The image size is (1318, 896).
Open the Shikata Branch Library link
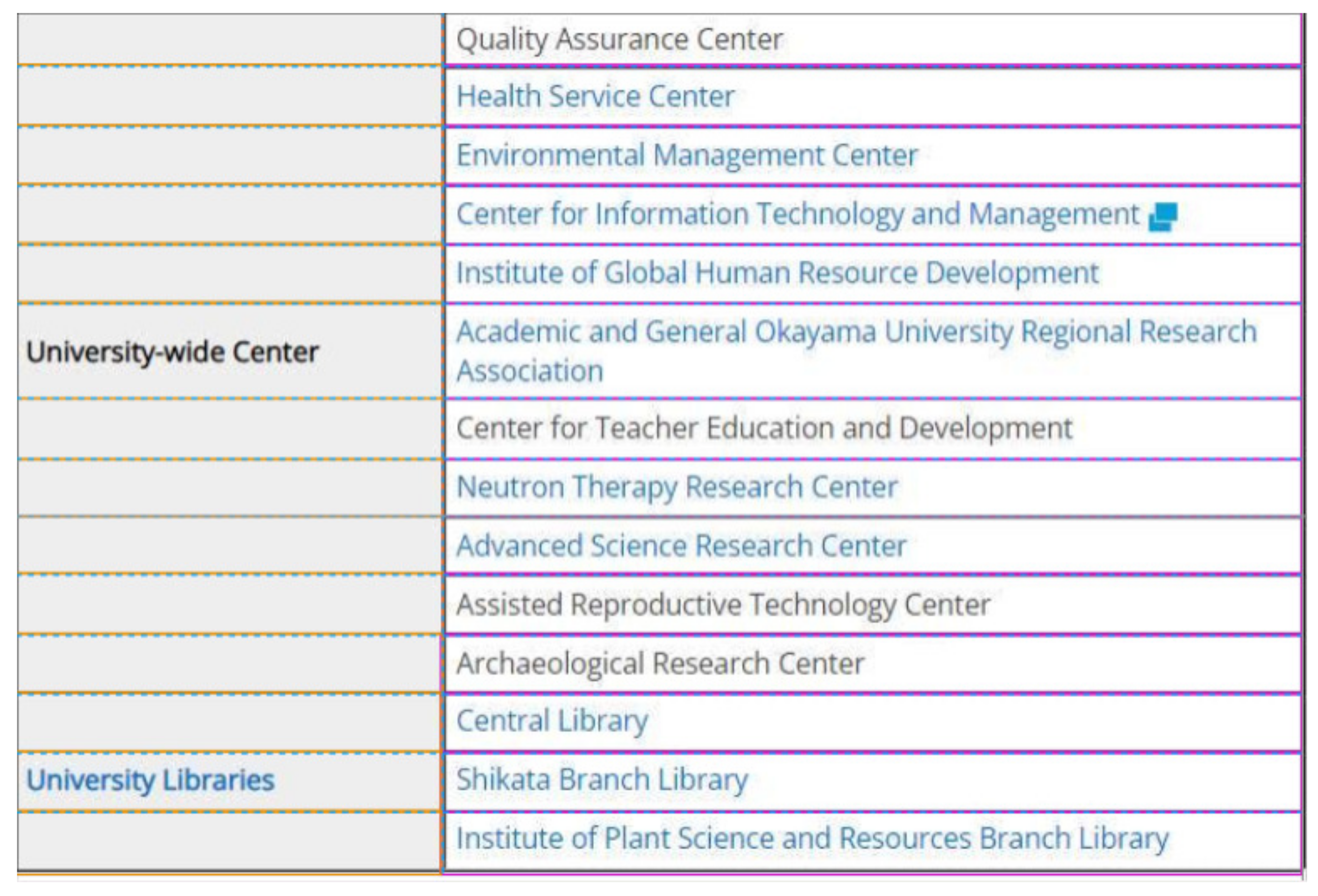602,780
